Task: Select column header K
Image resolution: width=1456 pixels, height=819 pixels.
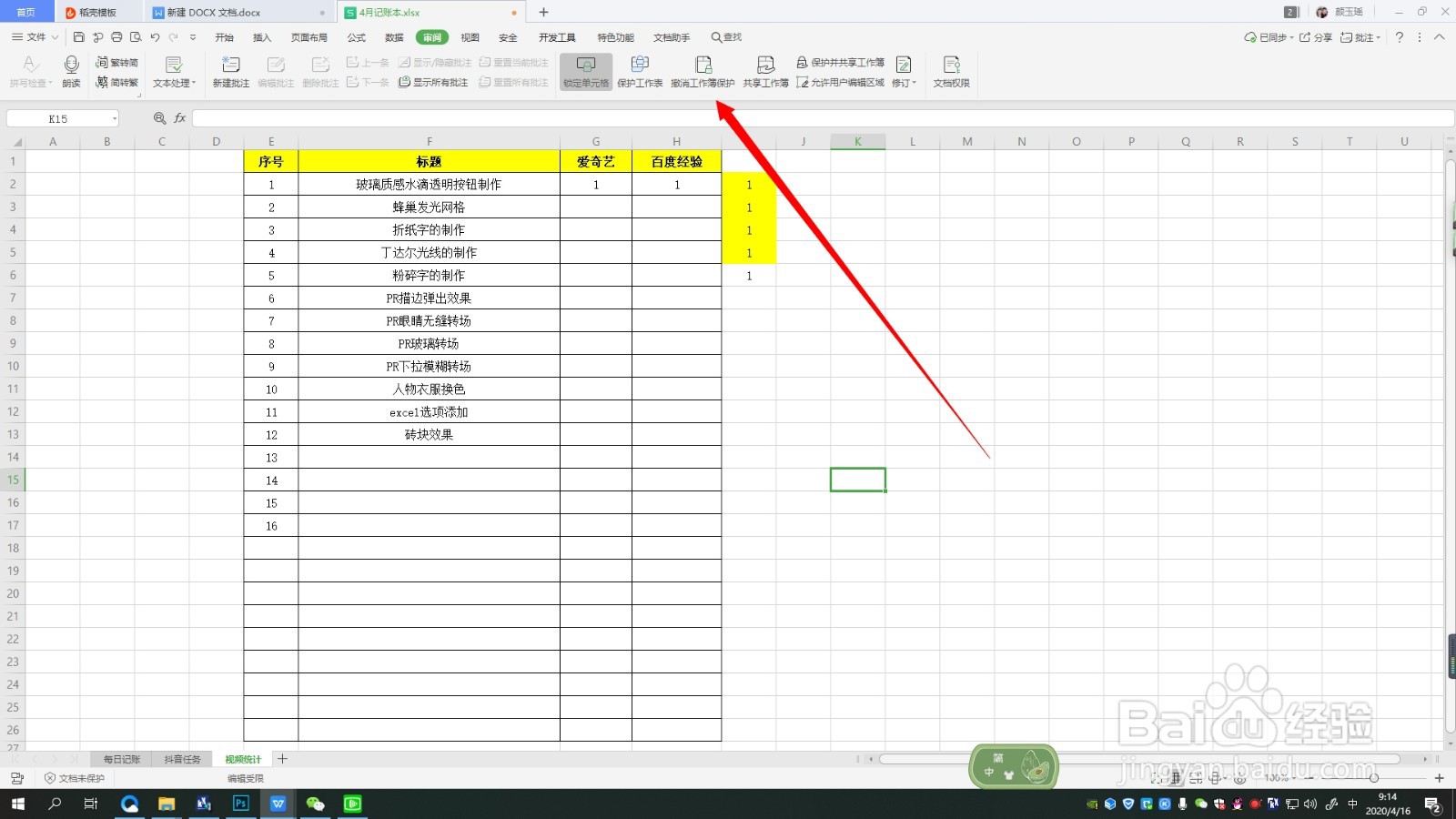Action: (x=857, y=141)
